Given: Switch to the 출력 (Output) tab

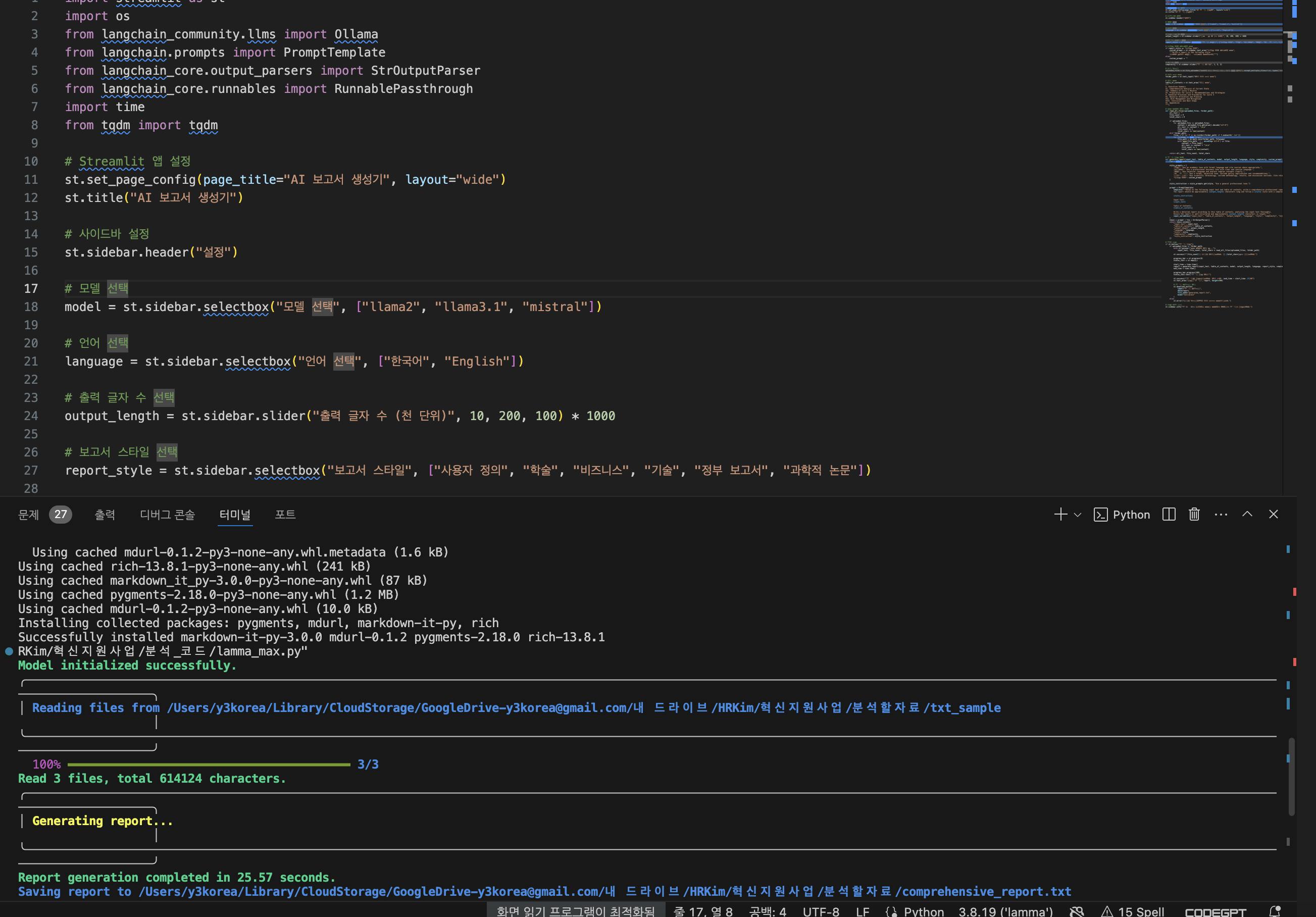Looking at the screenshot, I should (105, 514).
